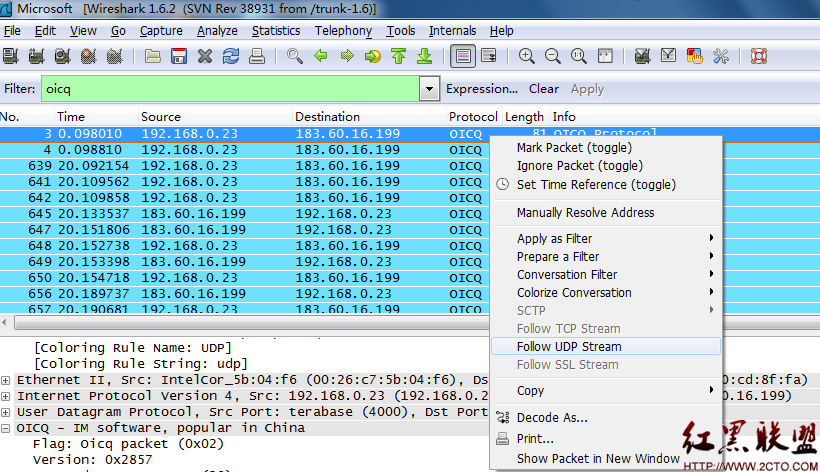Click packet list horizontal scrollbar left arrow

click(5, 323)
